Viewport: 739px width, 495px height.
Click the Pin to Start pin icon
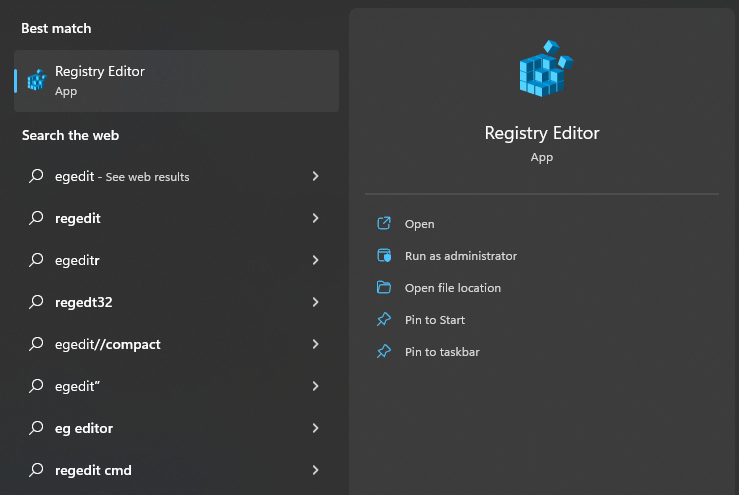point(383,320)
